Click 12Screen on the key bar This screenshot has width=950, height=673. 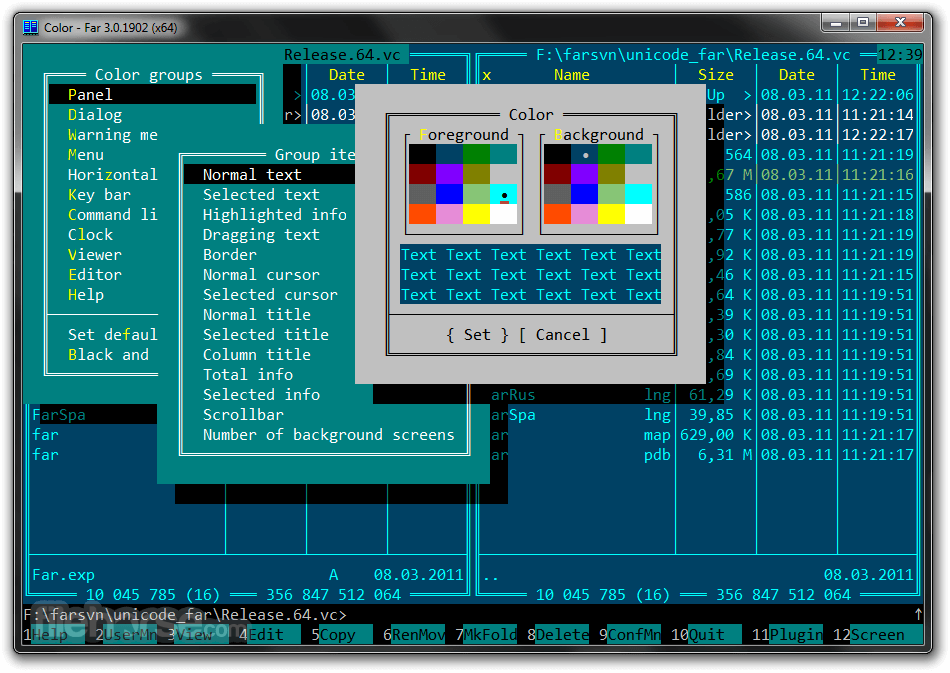click(x=878, y=634)
